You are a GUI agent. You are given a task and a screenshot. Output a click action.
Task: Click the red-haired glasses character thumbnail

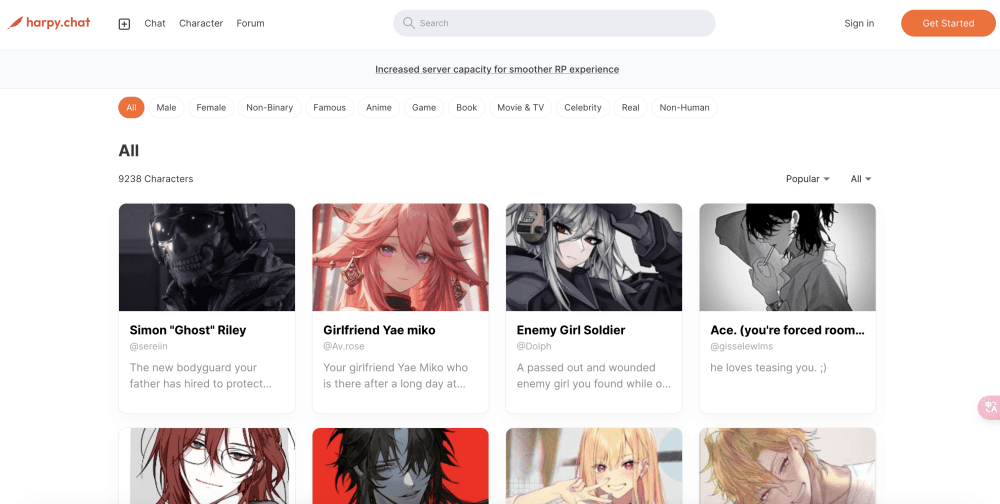pyautogui.click(x=207, y=466)
